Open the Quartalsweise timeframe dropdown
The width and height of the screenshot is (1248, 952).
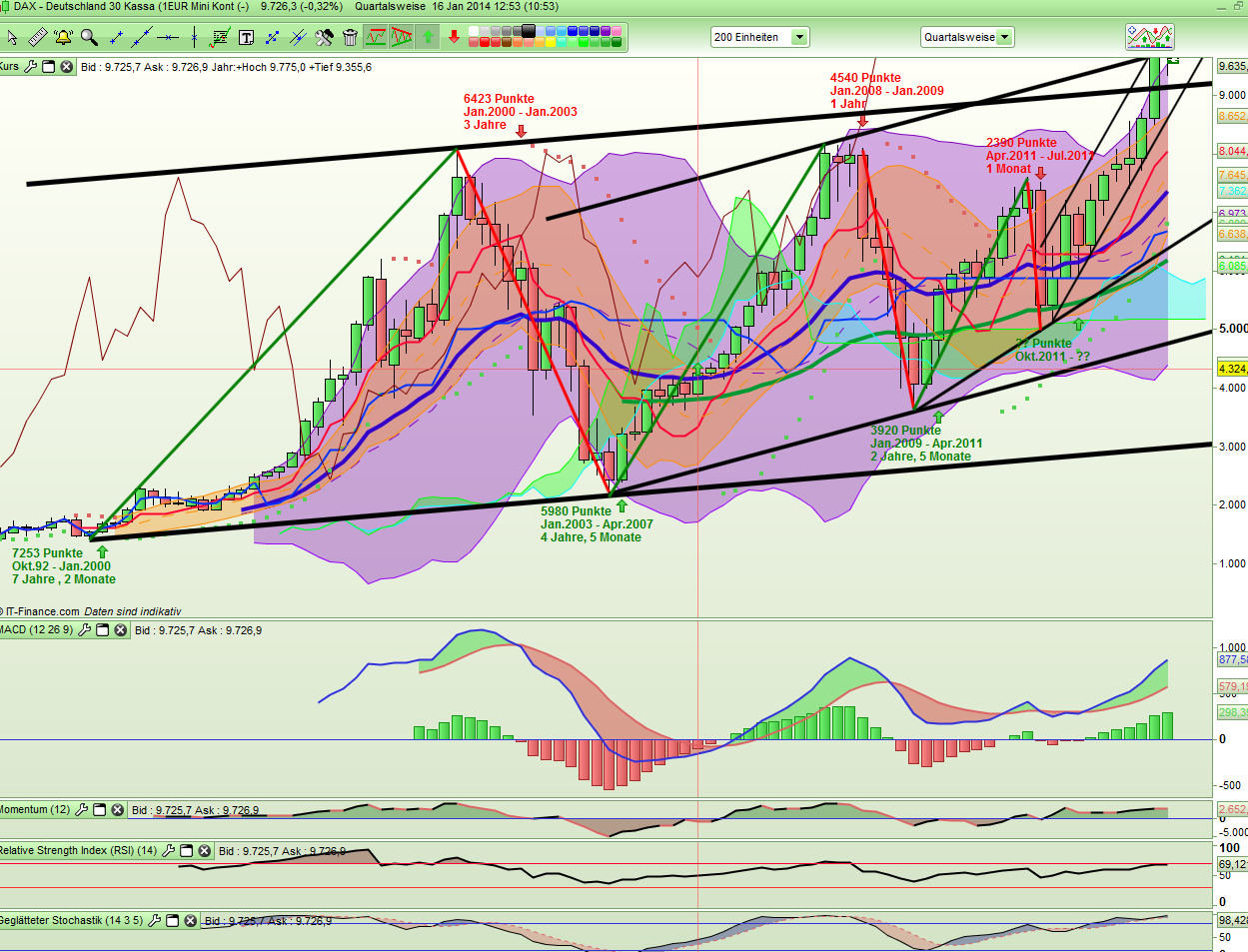pyautogui.click(x=1005, y=37)
